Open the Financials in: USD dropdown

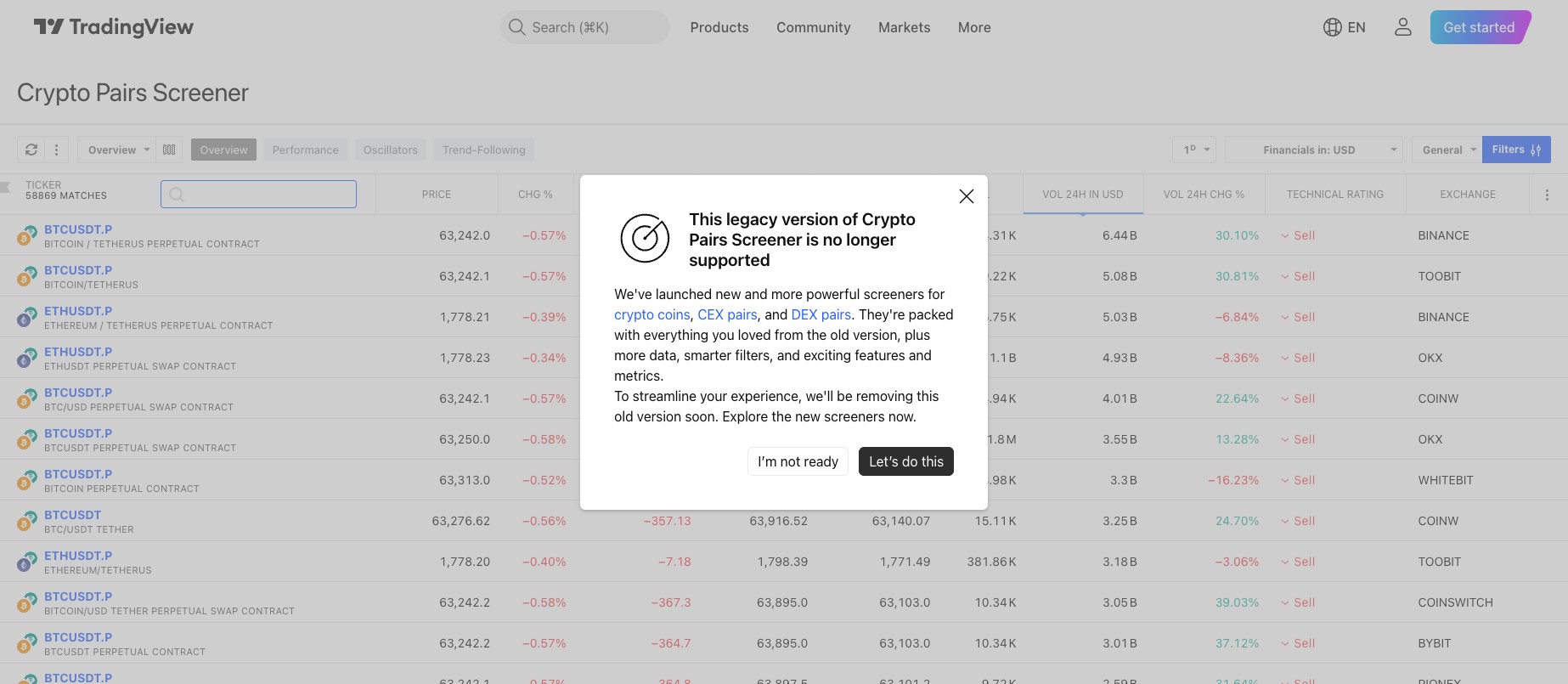(1314, 150)
